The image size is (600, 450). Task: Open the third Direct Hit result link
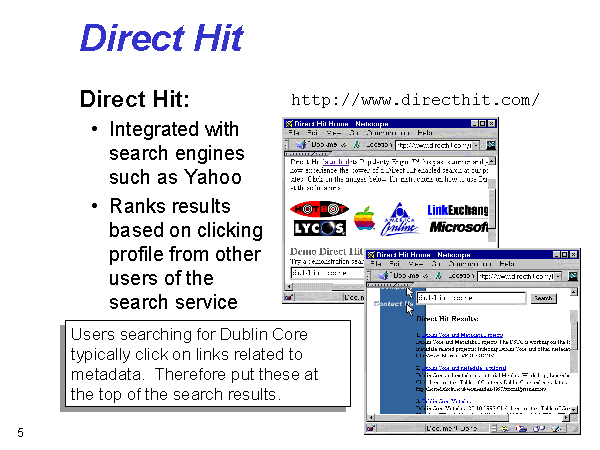click(446, 401)
